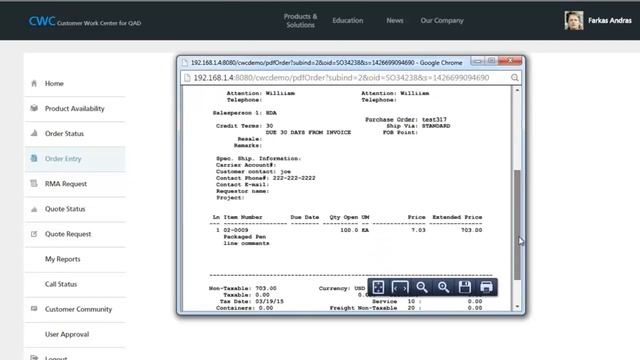Click the Customer Community chat icon
This screenshot has height=360, width=640.
coord(34,309)
